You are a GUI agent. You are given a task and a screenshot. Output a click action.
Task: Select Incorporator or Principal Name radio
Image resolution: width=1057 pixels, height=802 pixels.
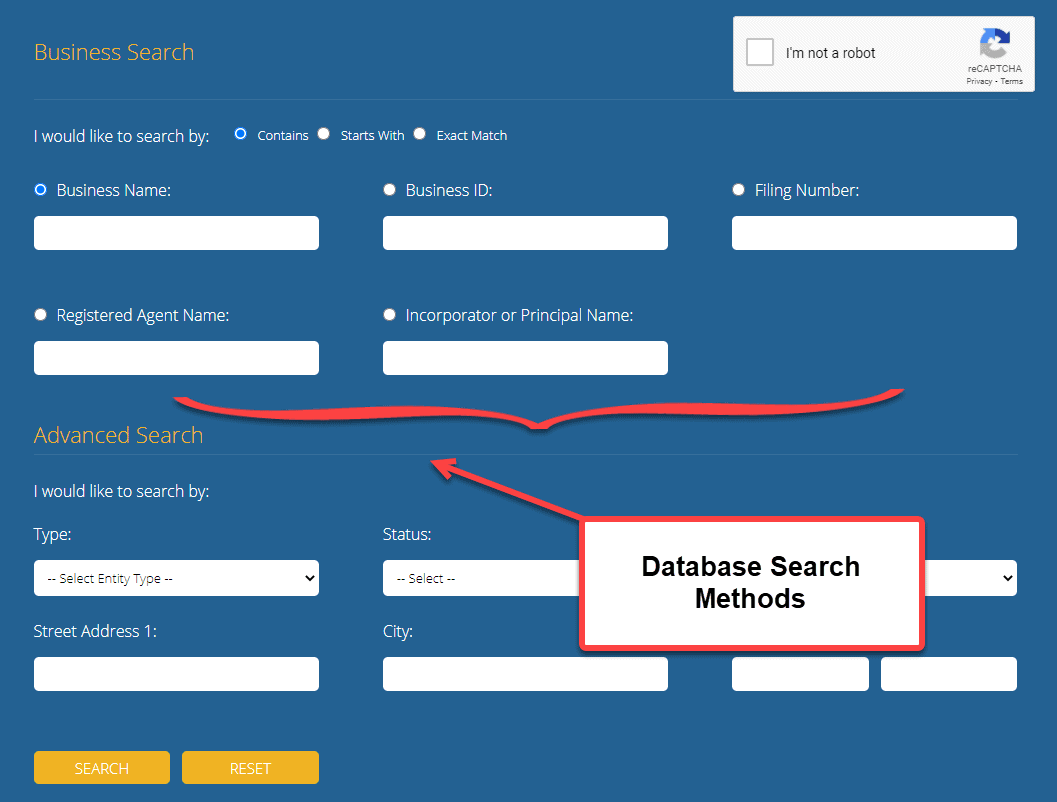[389, 315]
